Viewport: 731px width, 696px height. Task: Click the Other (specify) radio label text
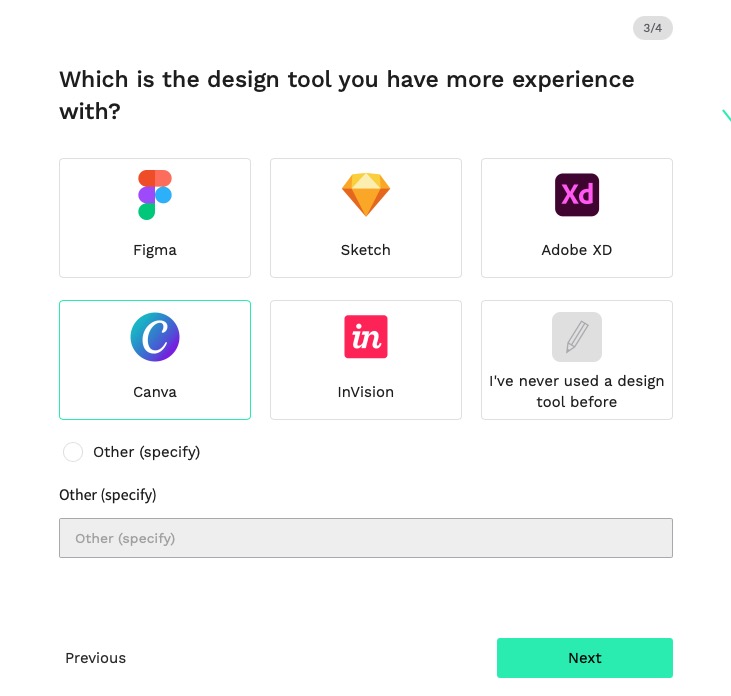[147, 452]
